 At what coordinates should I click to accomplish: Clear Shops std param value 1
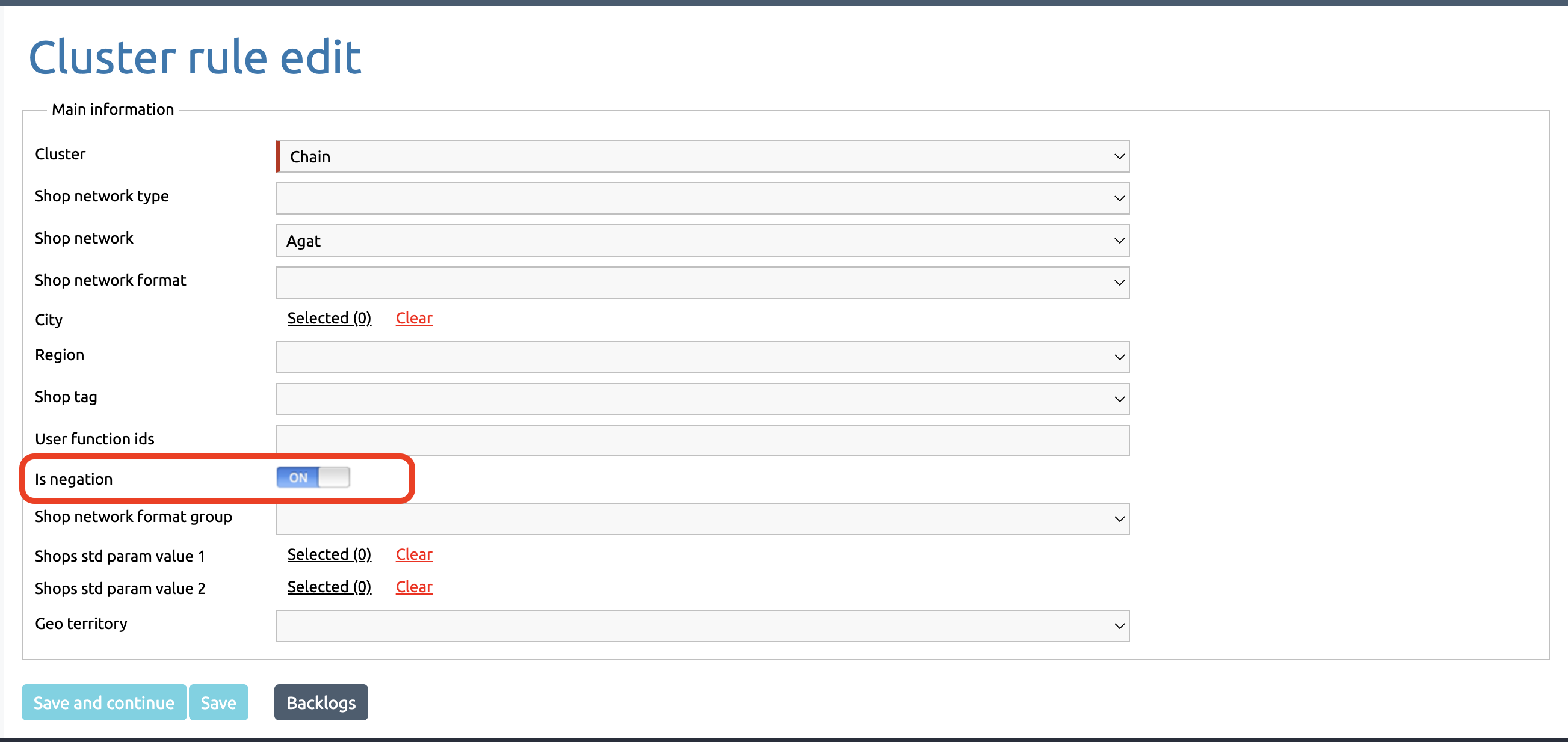(x=414, y=554)
